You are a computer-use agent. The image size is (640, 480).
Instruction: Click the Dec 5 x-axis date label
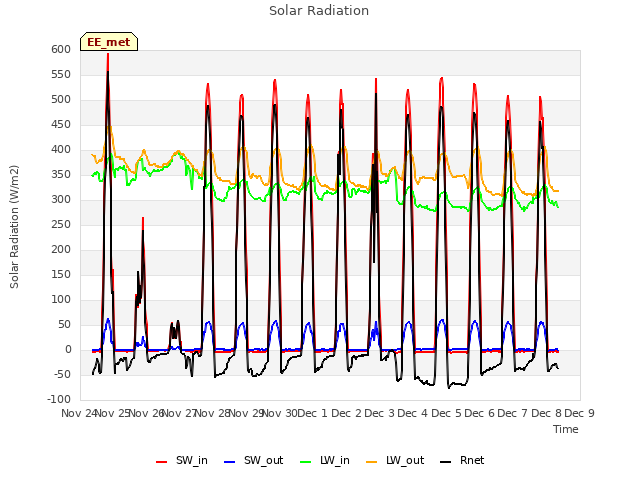click(447, 413)
